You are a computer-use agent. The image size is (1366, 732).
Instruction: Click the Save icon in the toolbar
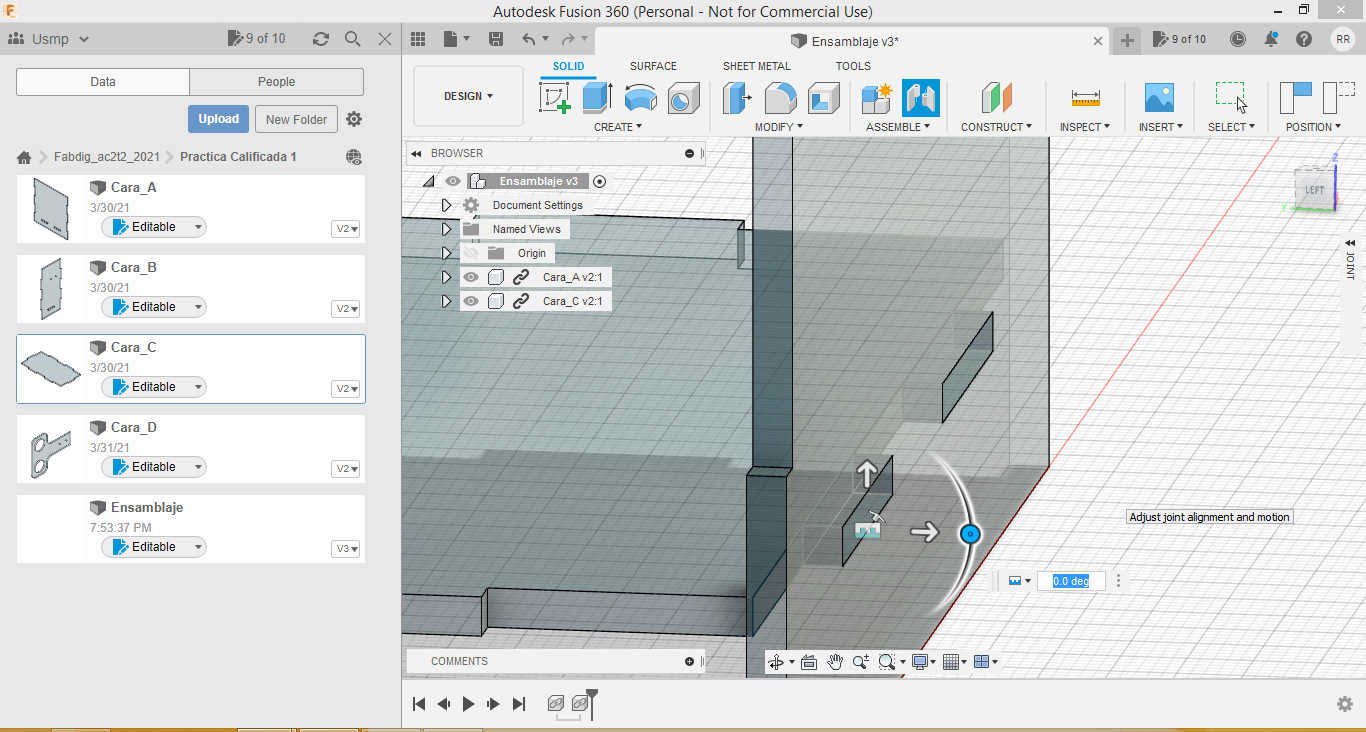tap(496, 39)
